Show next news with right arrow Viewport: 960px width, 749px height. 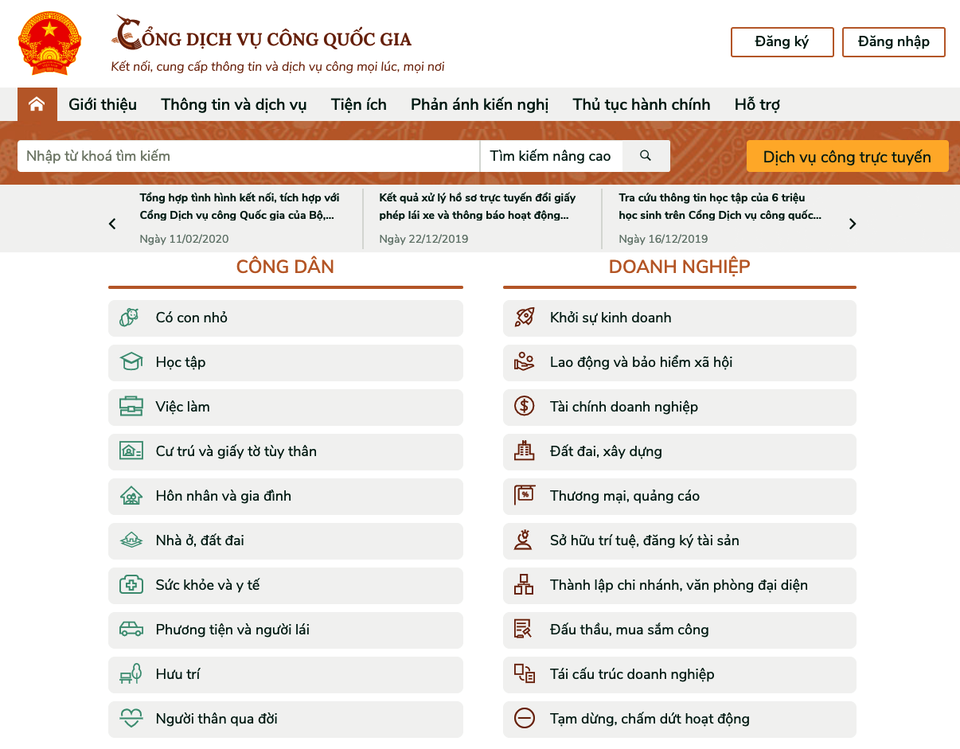pyautogui.click(x=852, y=224)
